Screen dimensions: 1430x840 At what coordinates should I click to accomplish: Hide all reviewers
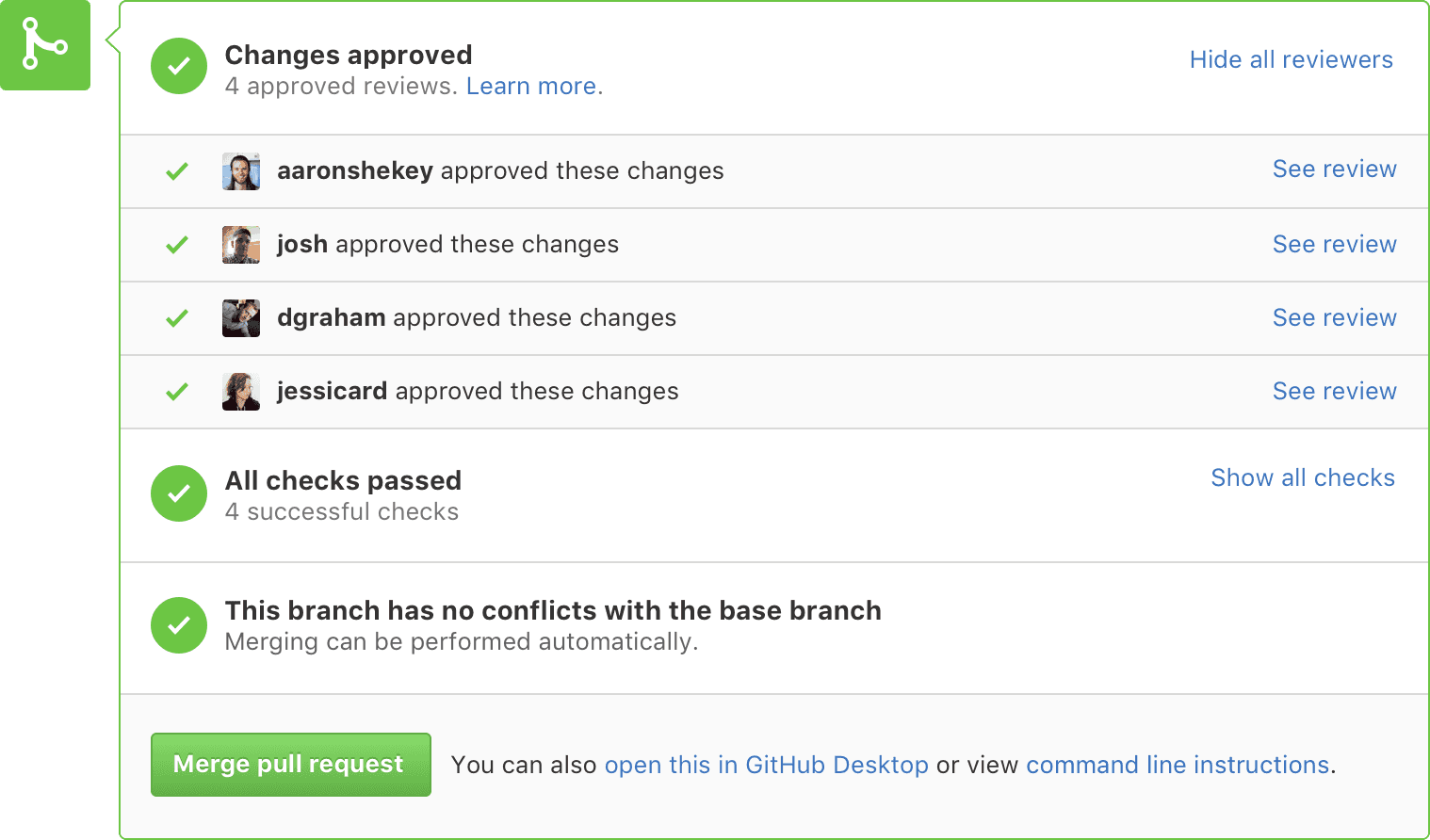1291,59
